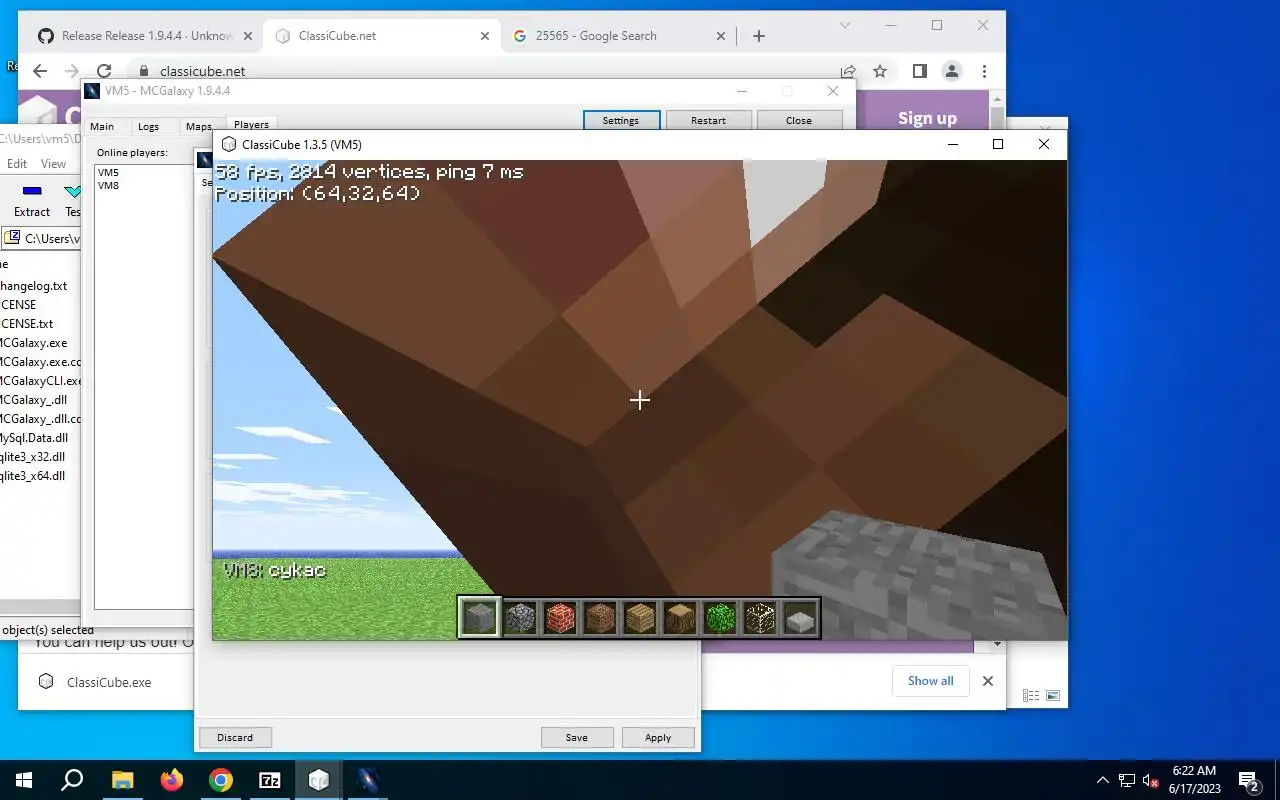Switch to ClassiCube from the taskbar
Image resolution: width=1280 pixels, height=800 pixels.
(319, 780)
